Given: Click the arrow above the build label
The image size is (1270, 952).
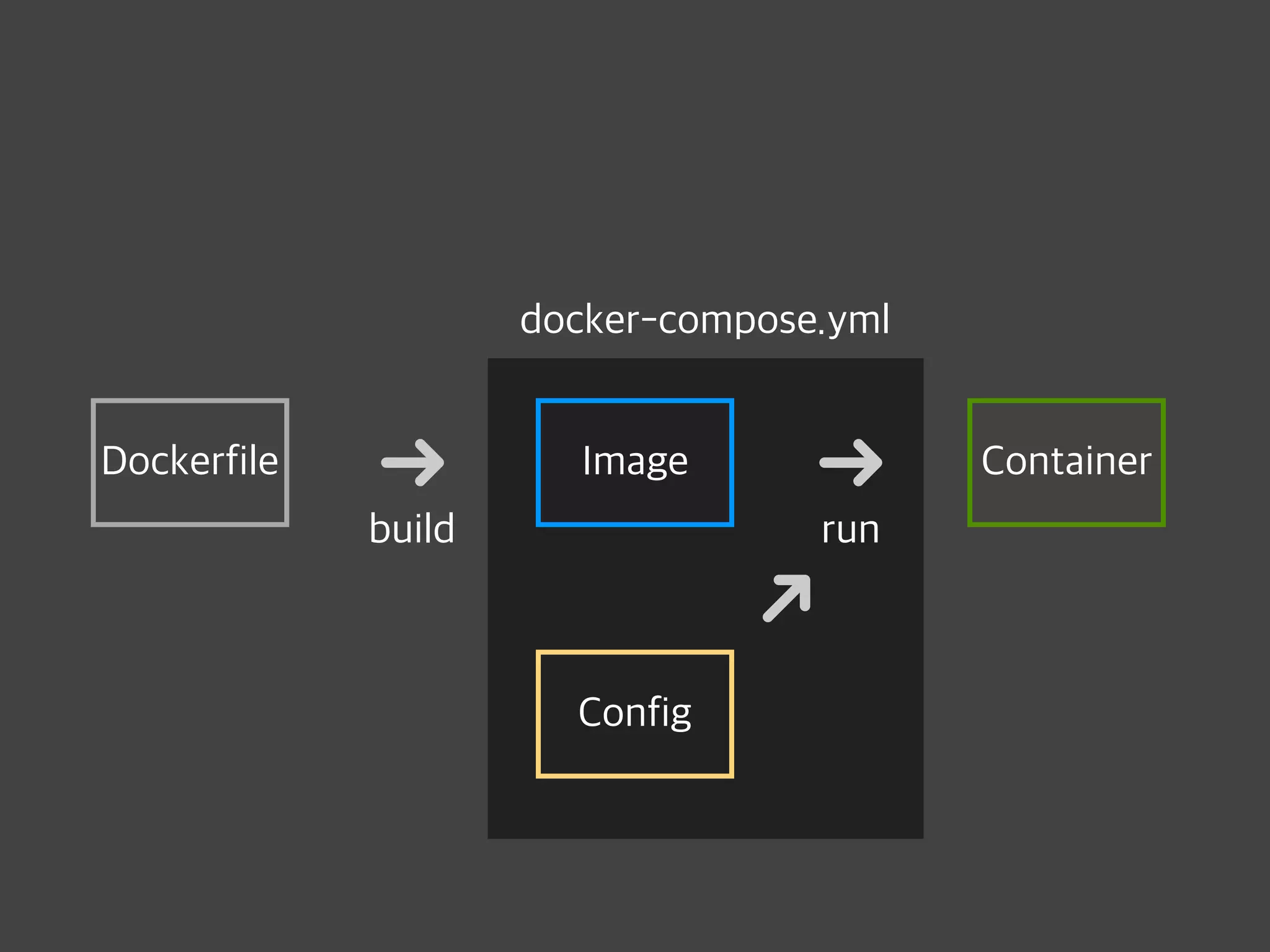Looking at the screenshot, I should click(x=413, y=462).
